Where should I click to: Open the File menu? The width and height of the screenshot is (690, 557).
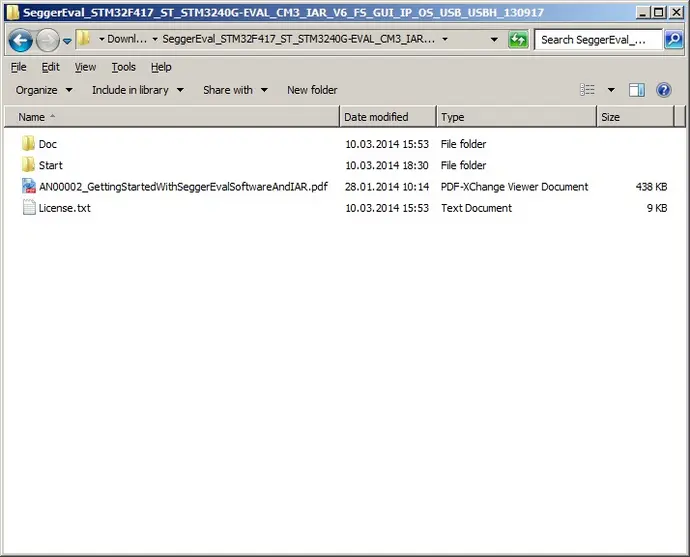click(18, 67)
